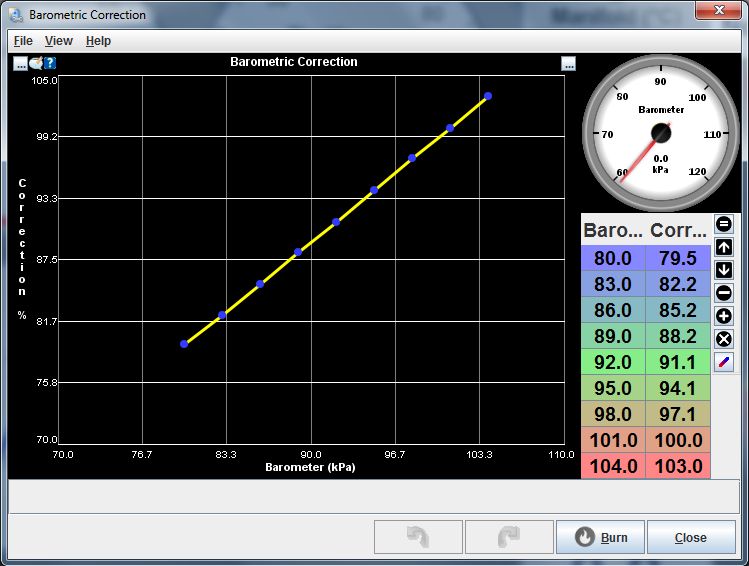Select barometer cell 80.0
Viewport: 749px width, 566px height.
click(x=613, y=258)
